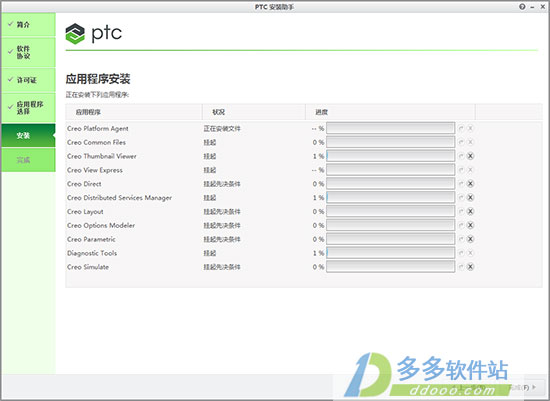Select the Creo Thumbnail Viewer row name
Image resolution: width=550 pixels, height=401 pixels.
pos(101,156)
